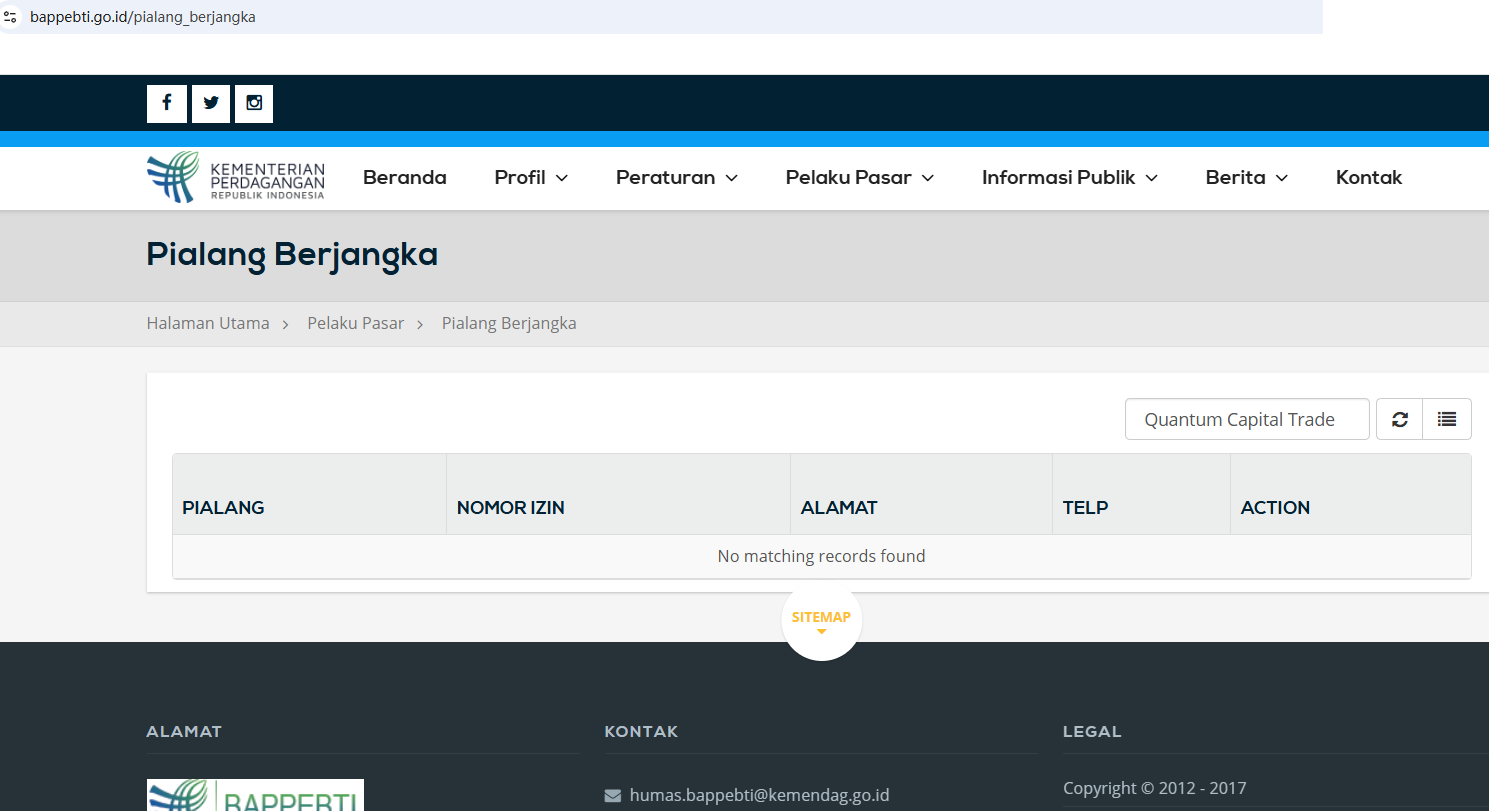Toggle the list view icon button
Viewport: 1489px width, 811px height.
click(x=1447, y=419)
